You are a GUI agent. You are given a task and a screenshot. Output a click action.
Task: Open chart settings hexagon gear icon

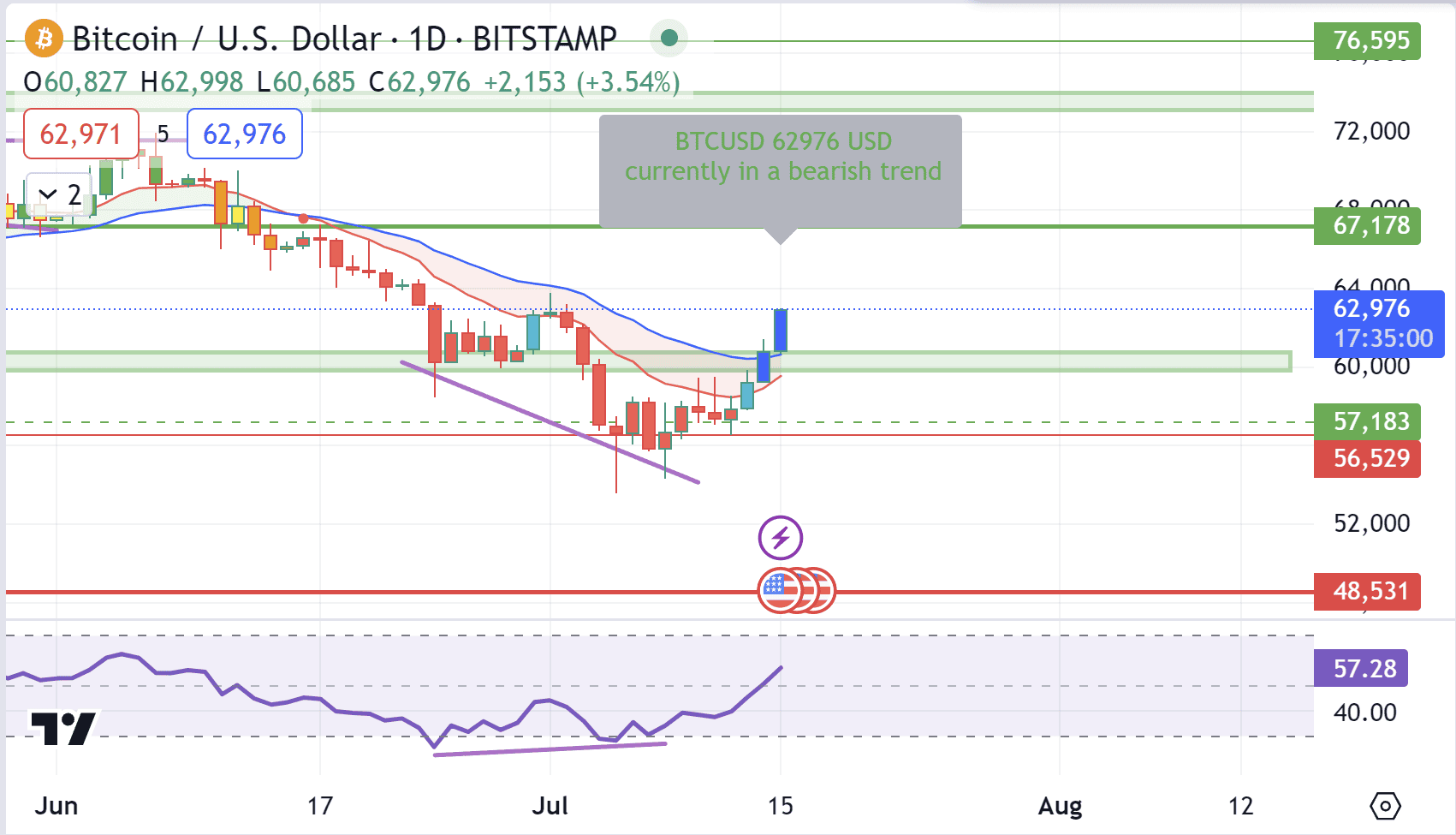click(x=1385, y=806)
